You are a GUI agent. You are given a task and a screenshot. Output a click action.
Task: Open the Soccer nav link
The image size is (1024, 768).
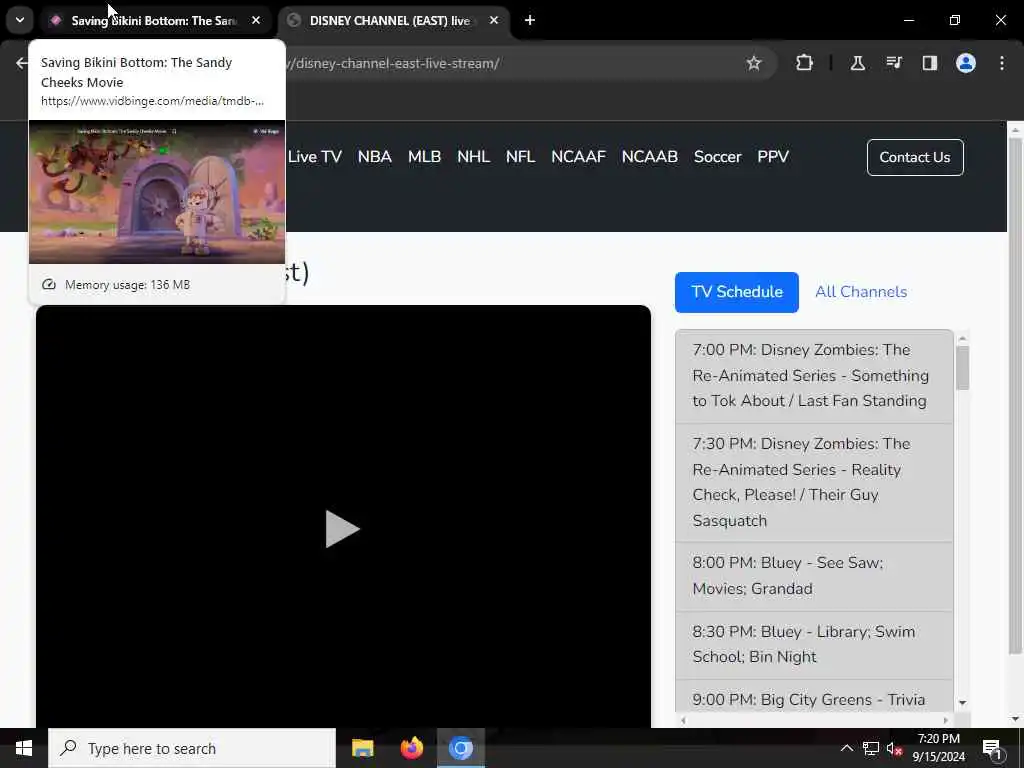[x=718, y=157]
